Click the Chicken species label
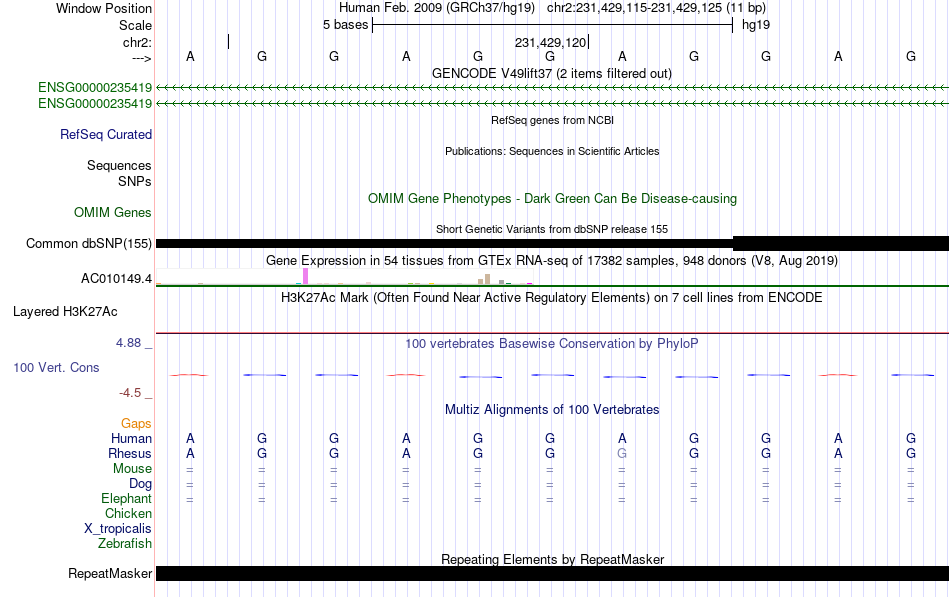Viewport: 950px width, 597px height. (x=128, y=513)
